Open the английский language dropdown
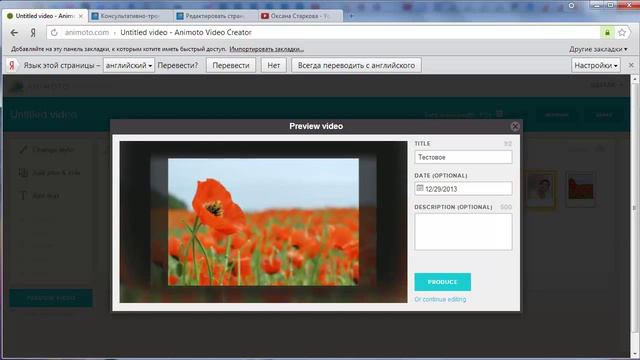The height and width of the screenshot is (360, 640). [129, 65]
